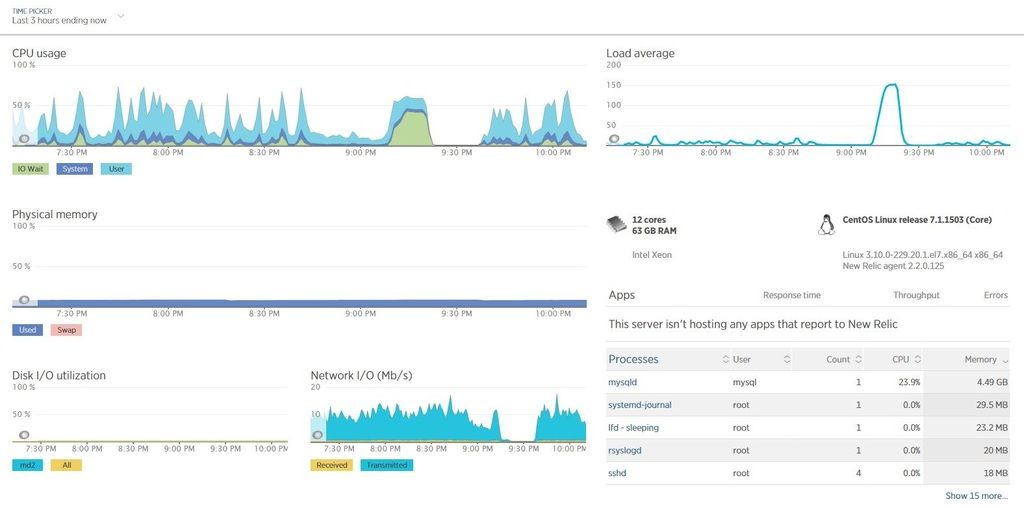The width and height of the screenshot is (1024, 508).
Task: Toggle the Received legend in Network I/O
Action: (331, 465)
